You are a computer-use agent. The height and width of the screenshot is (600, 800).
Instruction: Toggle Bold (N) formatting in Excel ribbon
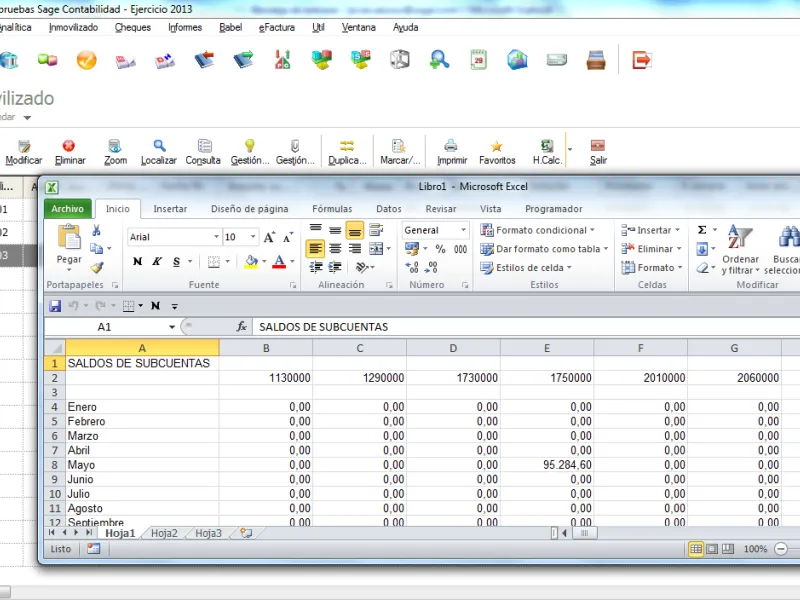137,261
